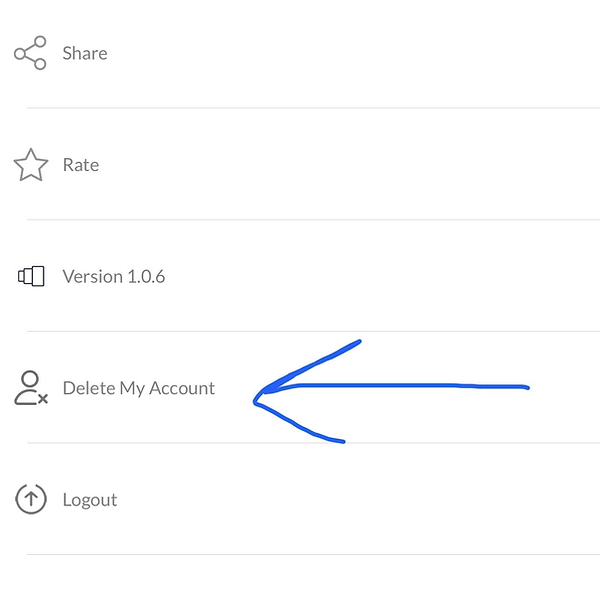
Task: Click the Rate star icon
Action: point(30,165)
